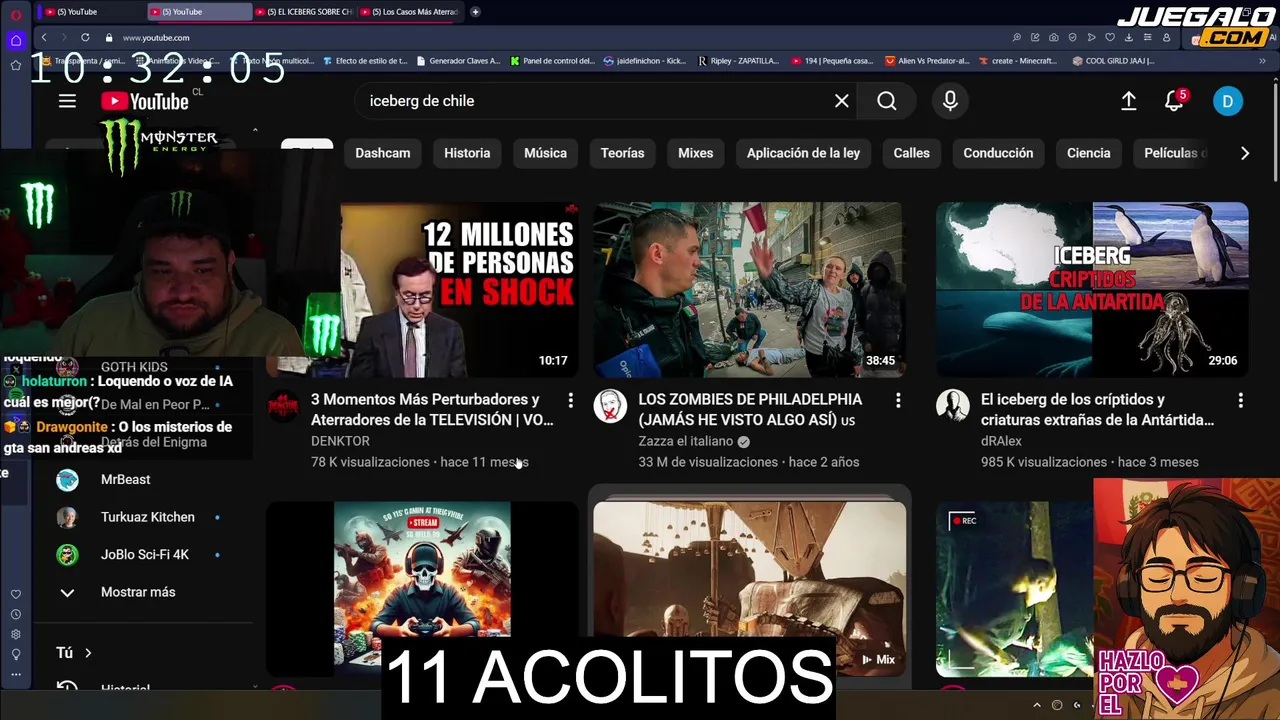1280x720 pixels.
Task: Select the Música filter chip
Action: tap(545, 153)
